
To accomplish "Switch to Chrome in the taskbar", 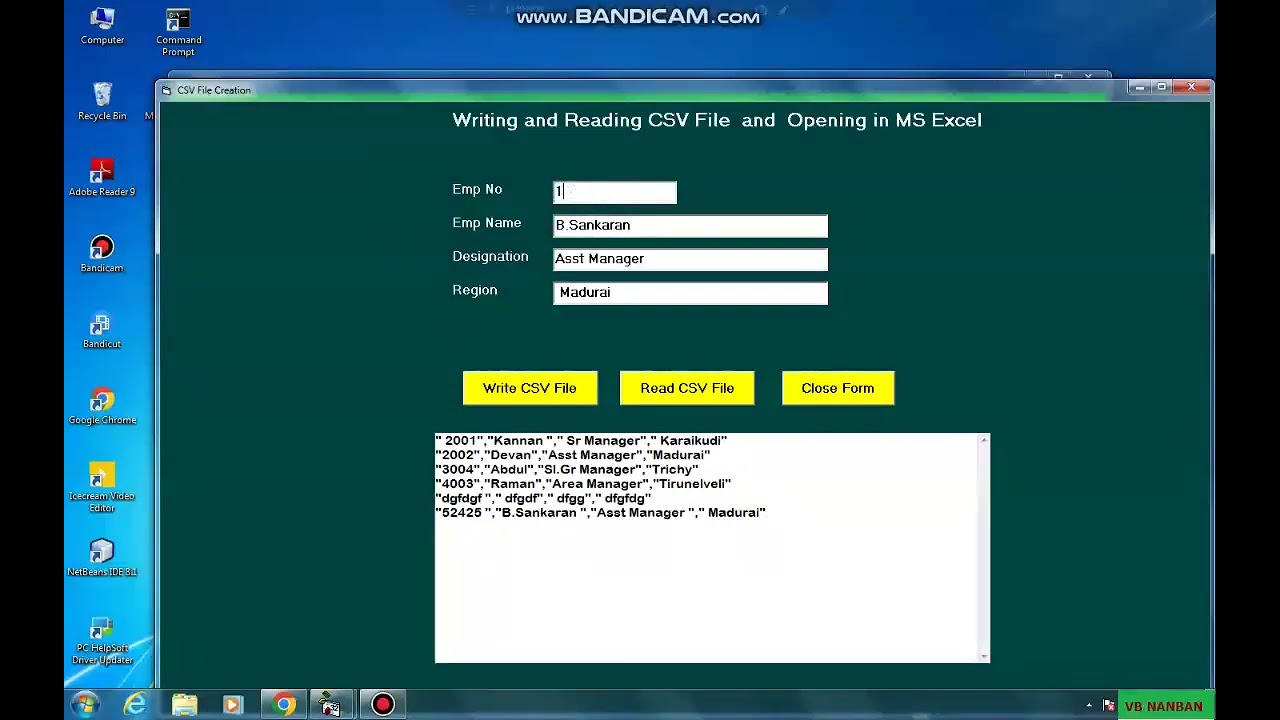I will click(x=284, y=705).
